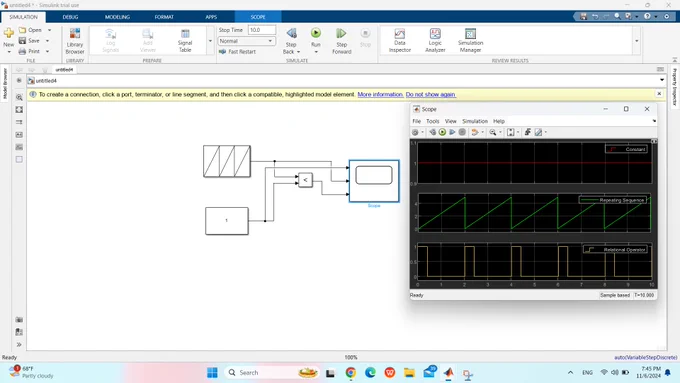Launch the Logic Analyzer
Viewport: 680px width, 383px height.
435,41
